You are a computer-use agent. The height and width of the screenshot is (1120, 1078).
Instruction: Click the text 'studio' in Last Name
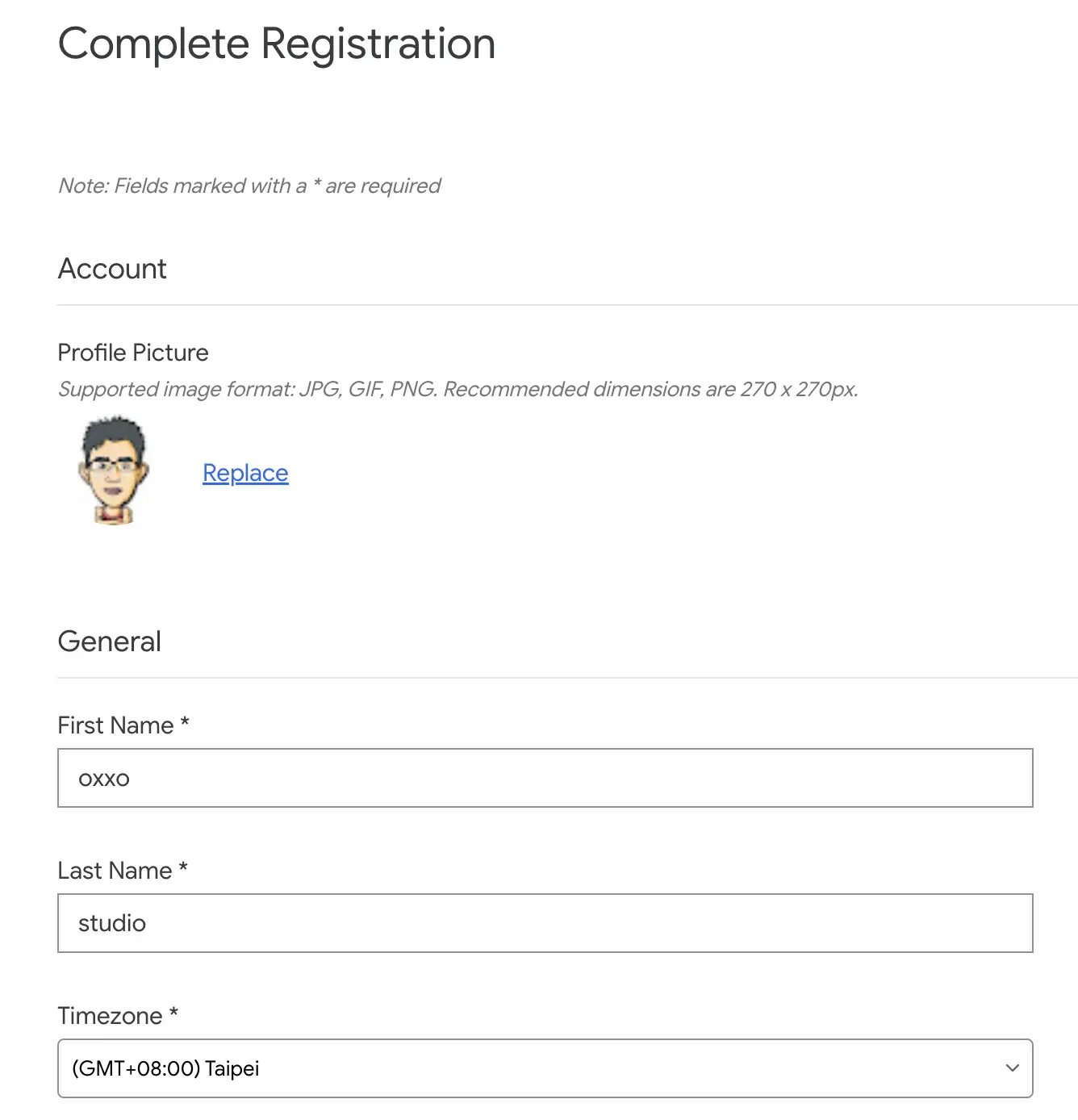111,922
